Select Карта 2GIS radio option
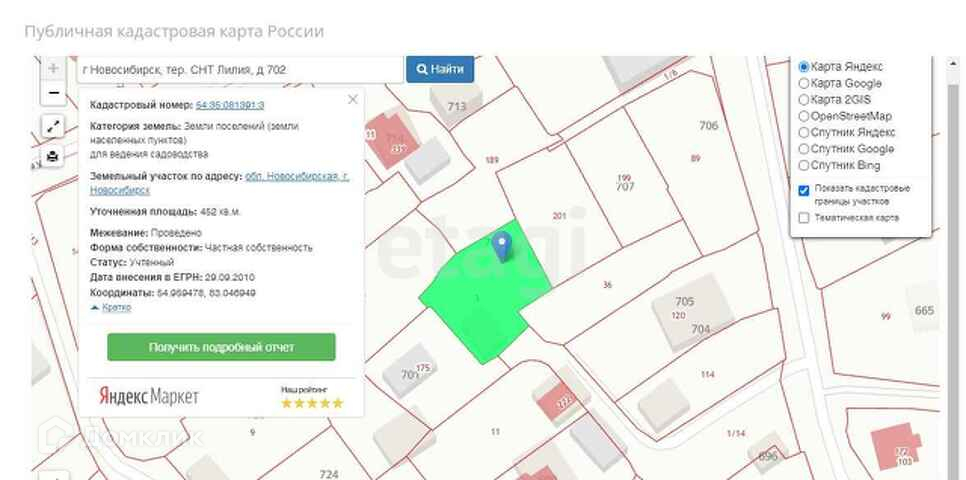The image size is (966, 480). 803,99
